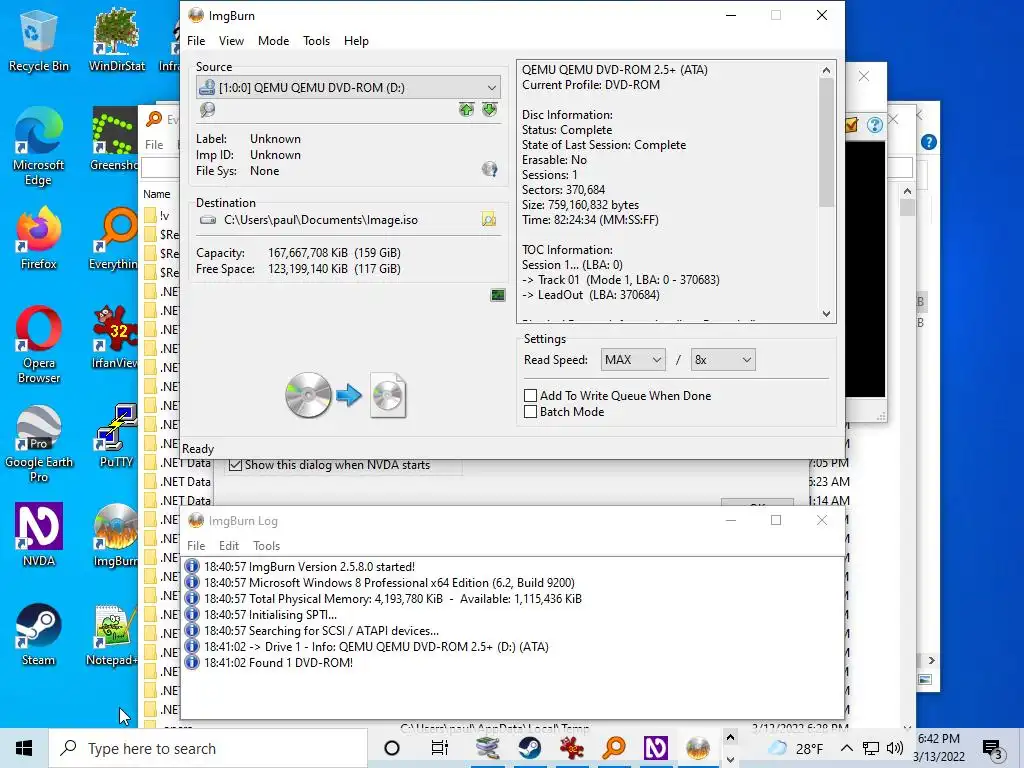This screenshot has width=1024, height=768.
Task: Start reading disc to image file
Action: pos(346,396)
